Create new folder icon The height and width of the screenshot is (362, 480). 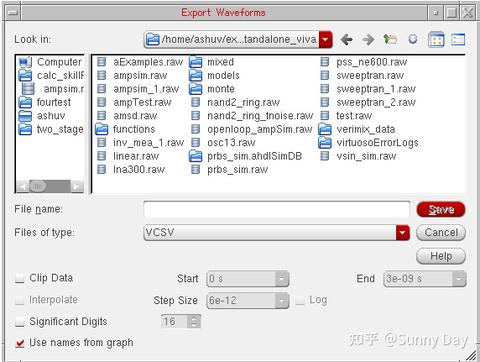pos(413,39)
